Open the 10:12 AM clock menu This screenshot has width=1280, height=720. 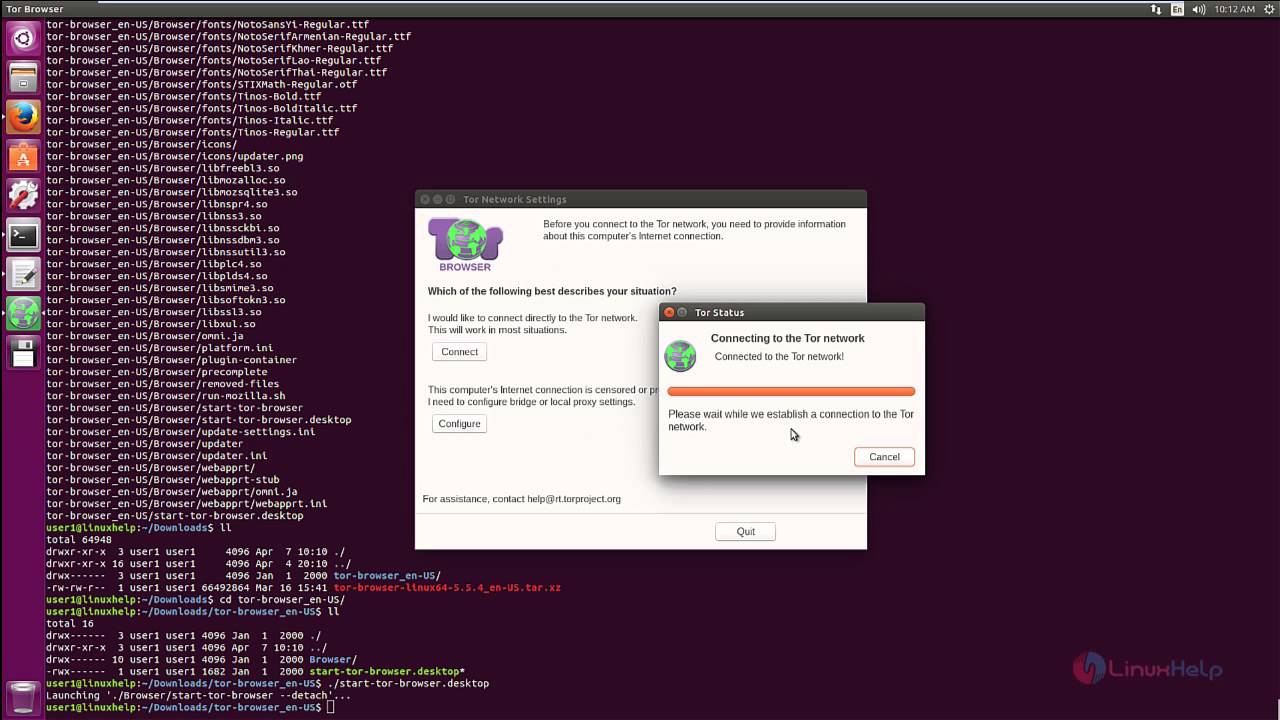coord(1234,9)
